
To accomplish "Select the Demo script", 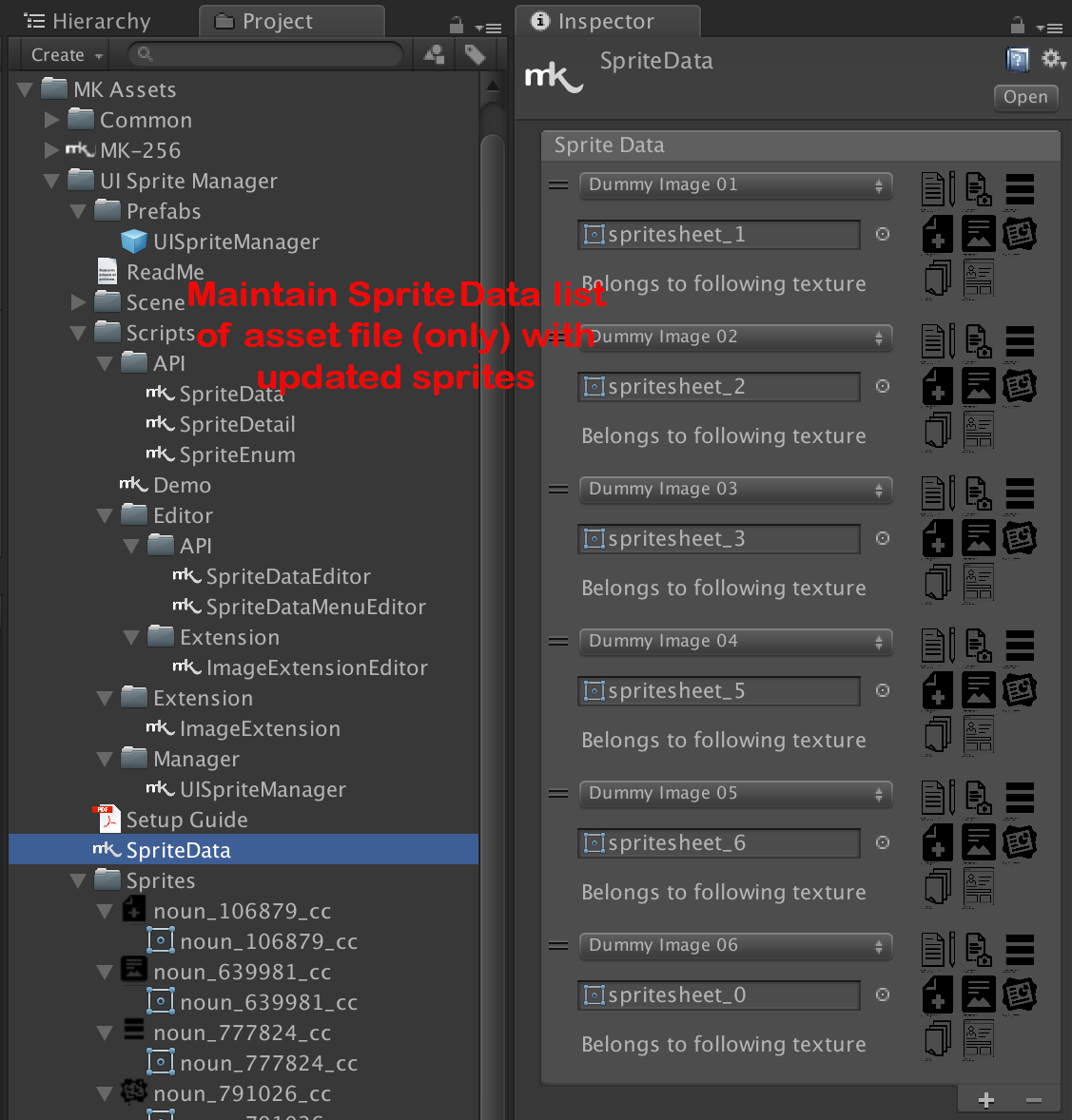I will pyautogui.click(x=166, y=486).
